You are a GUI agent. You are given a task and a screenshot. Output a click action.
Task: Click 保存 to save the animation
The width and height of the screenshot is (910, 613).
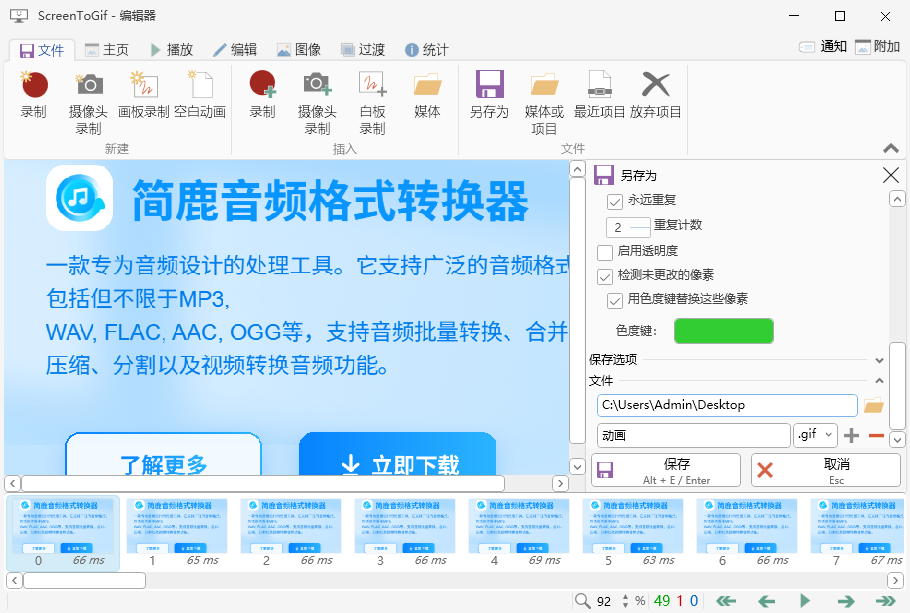click(665, 470)
